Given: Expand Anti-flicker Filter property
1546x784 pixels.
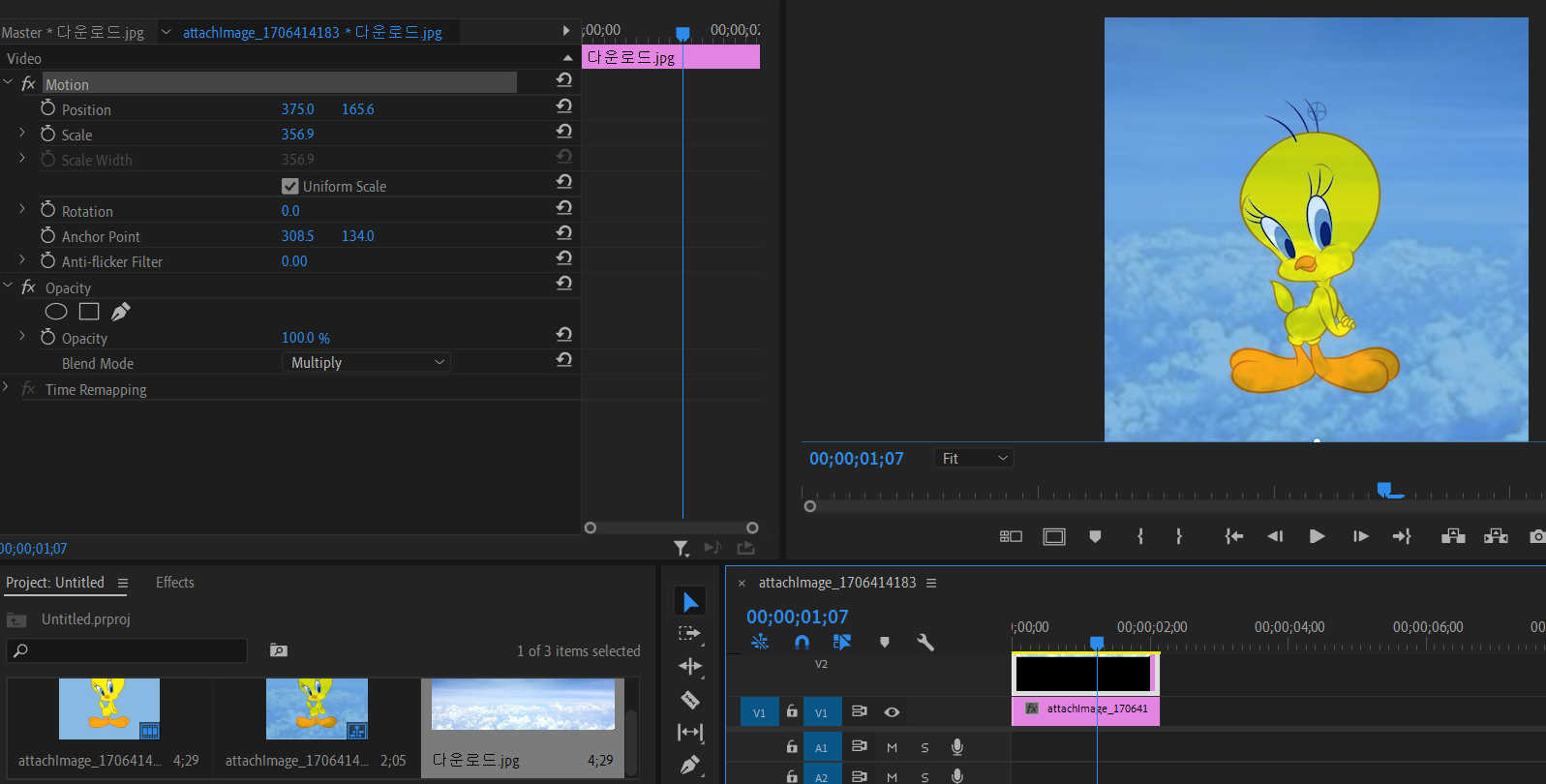Looking at the screenshot, I should click(x=22, y=258).
